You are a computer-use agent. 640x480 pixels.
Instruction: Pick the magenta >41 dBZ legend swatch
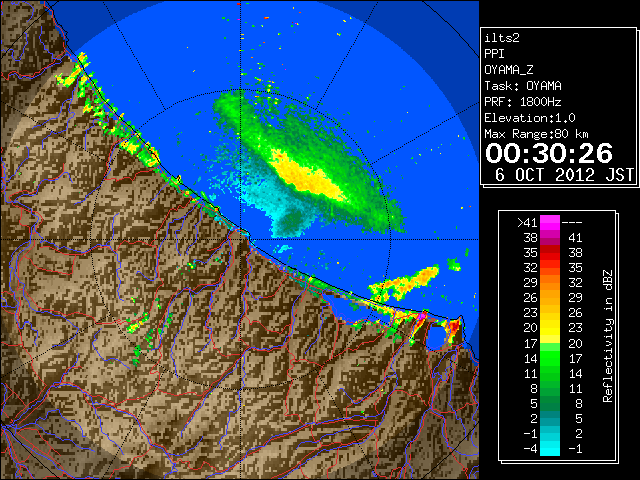click(550, 223)
